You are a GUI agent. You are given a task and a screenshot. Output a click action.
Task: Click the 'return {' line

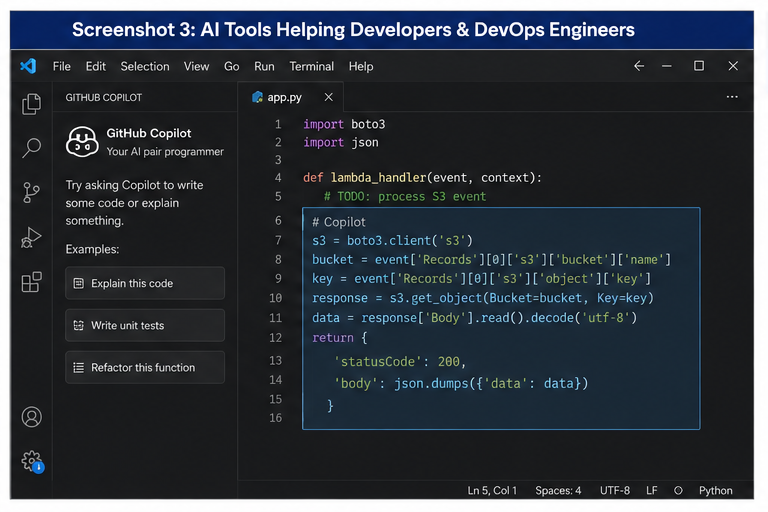click(340, 338)
